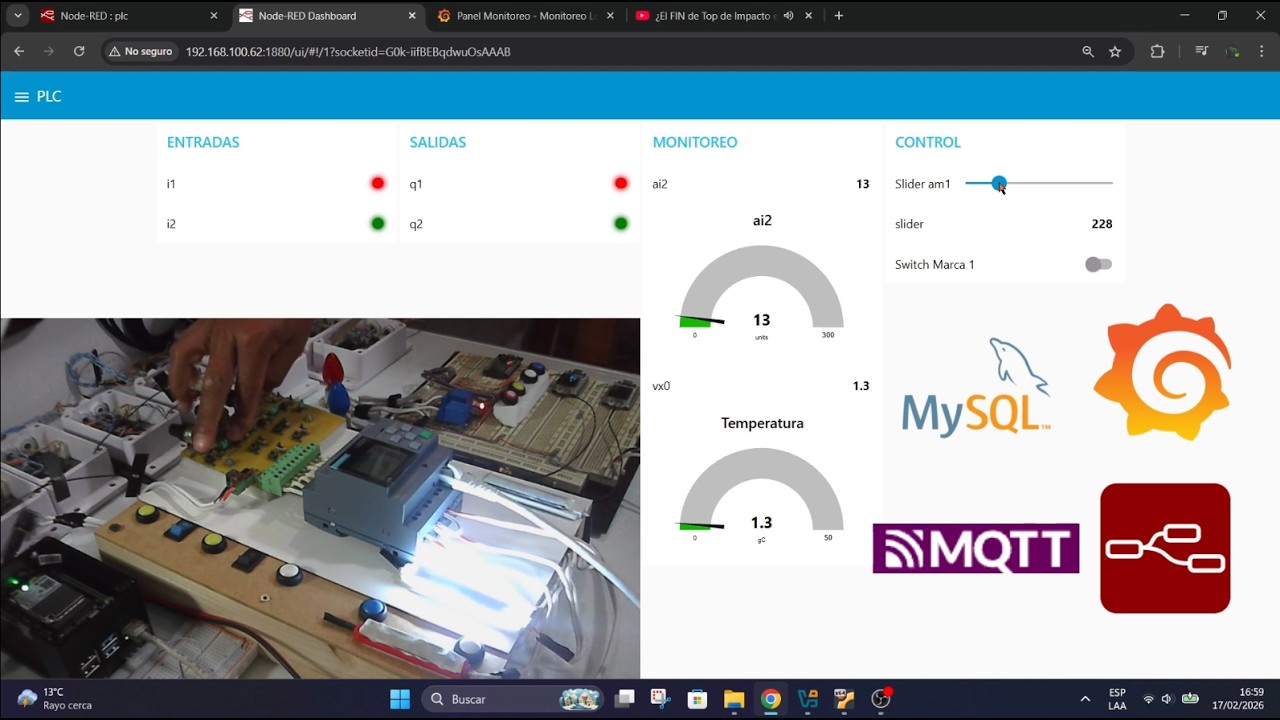
Task: Reload the dashboard page
Action: coord(79,51)
